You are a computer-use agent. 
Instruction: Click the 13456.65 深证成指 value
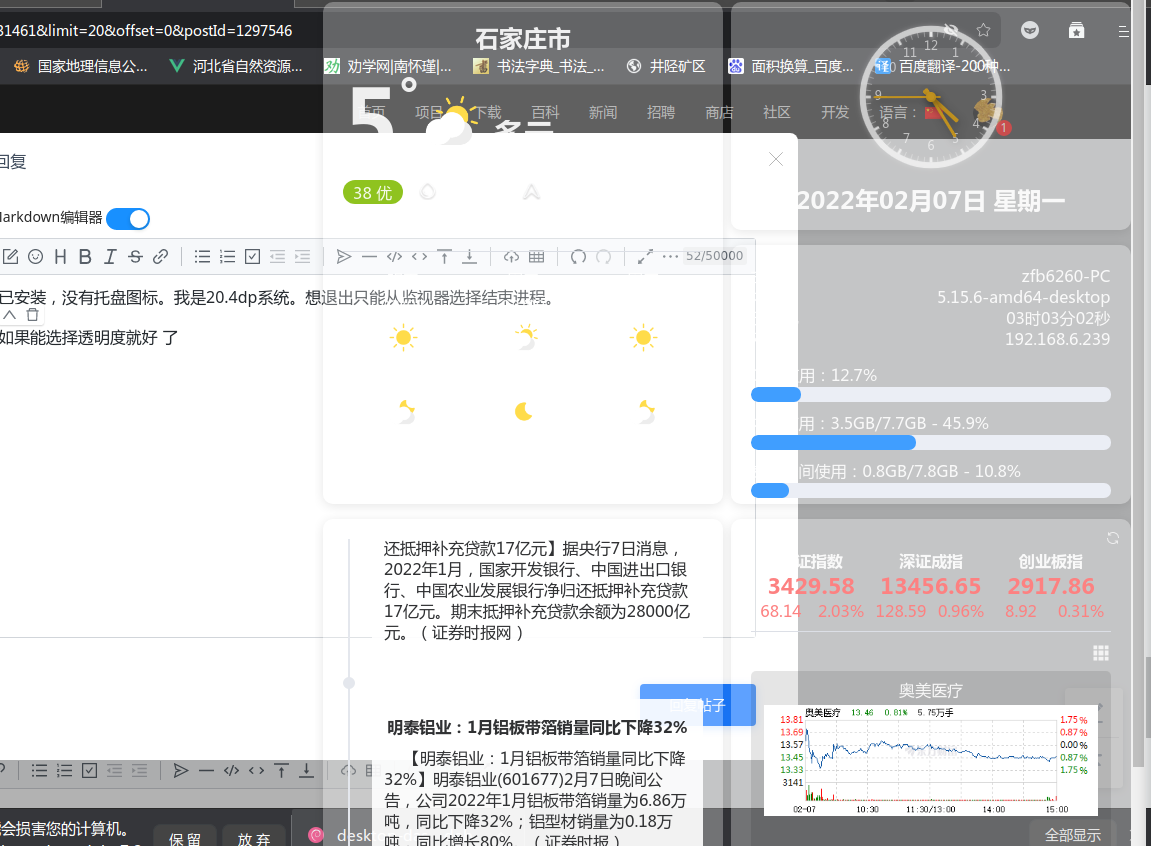tap(931, 586)
